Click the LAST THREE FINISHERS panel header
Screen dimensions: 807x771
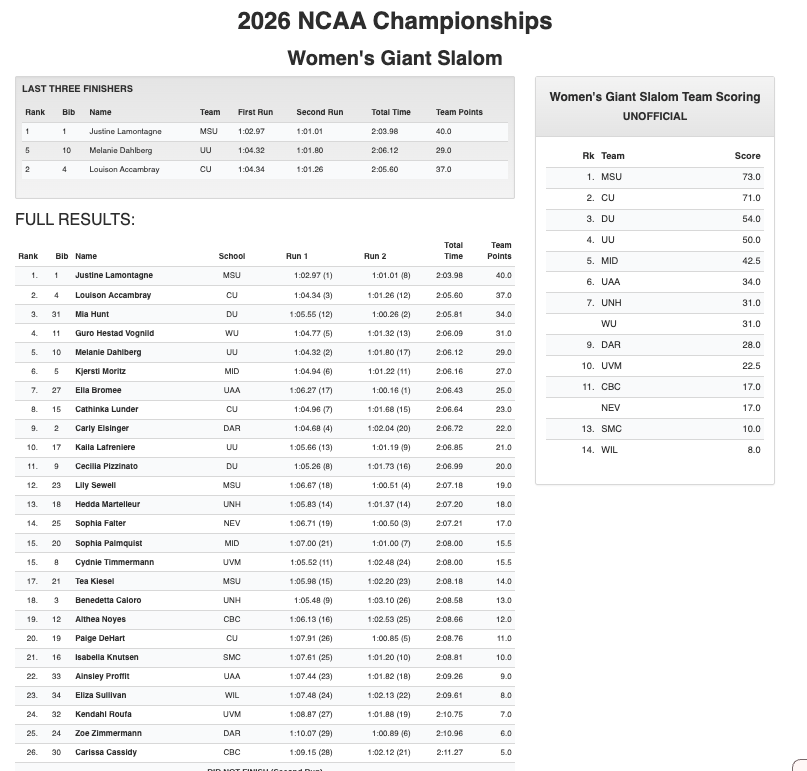(77, 89)
